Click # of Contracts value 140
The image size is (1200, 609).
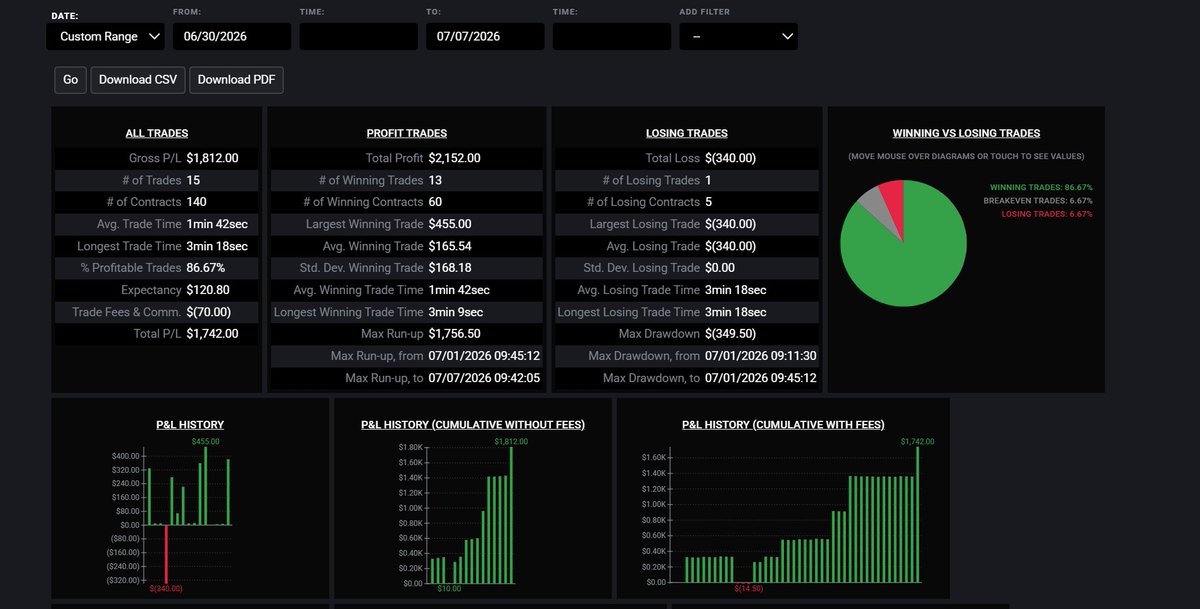point(196,202)
